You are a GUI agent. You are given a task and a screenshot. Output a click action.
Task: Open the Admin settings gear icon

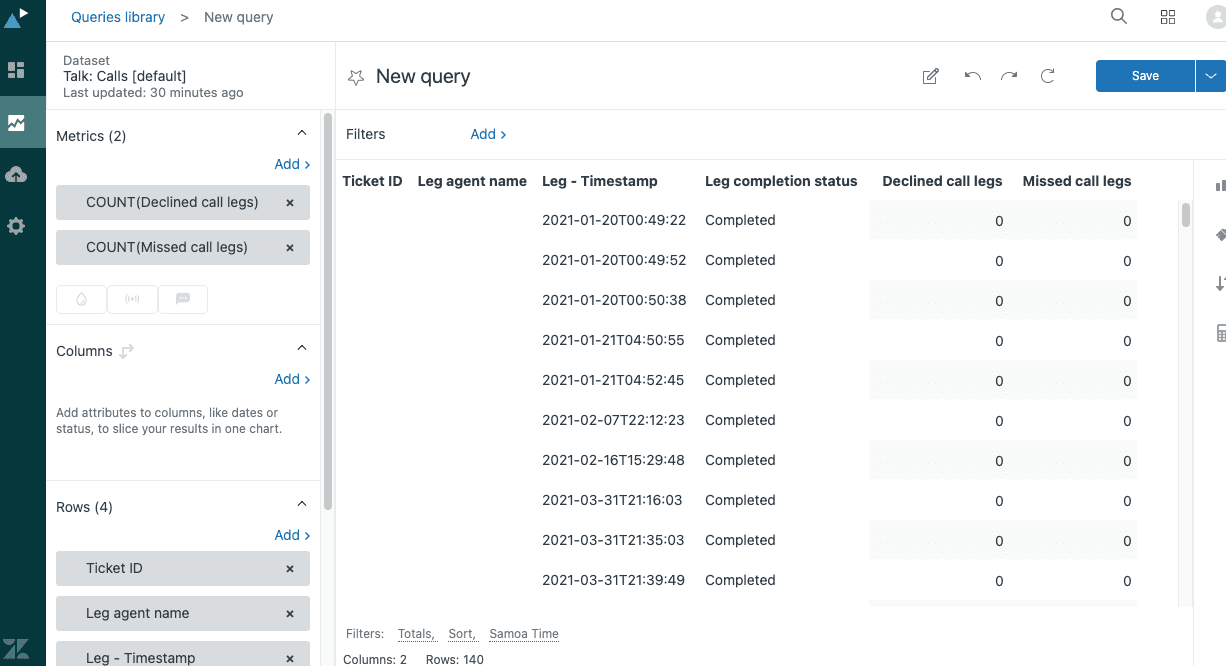point(16,226)
